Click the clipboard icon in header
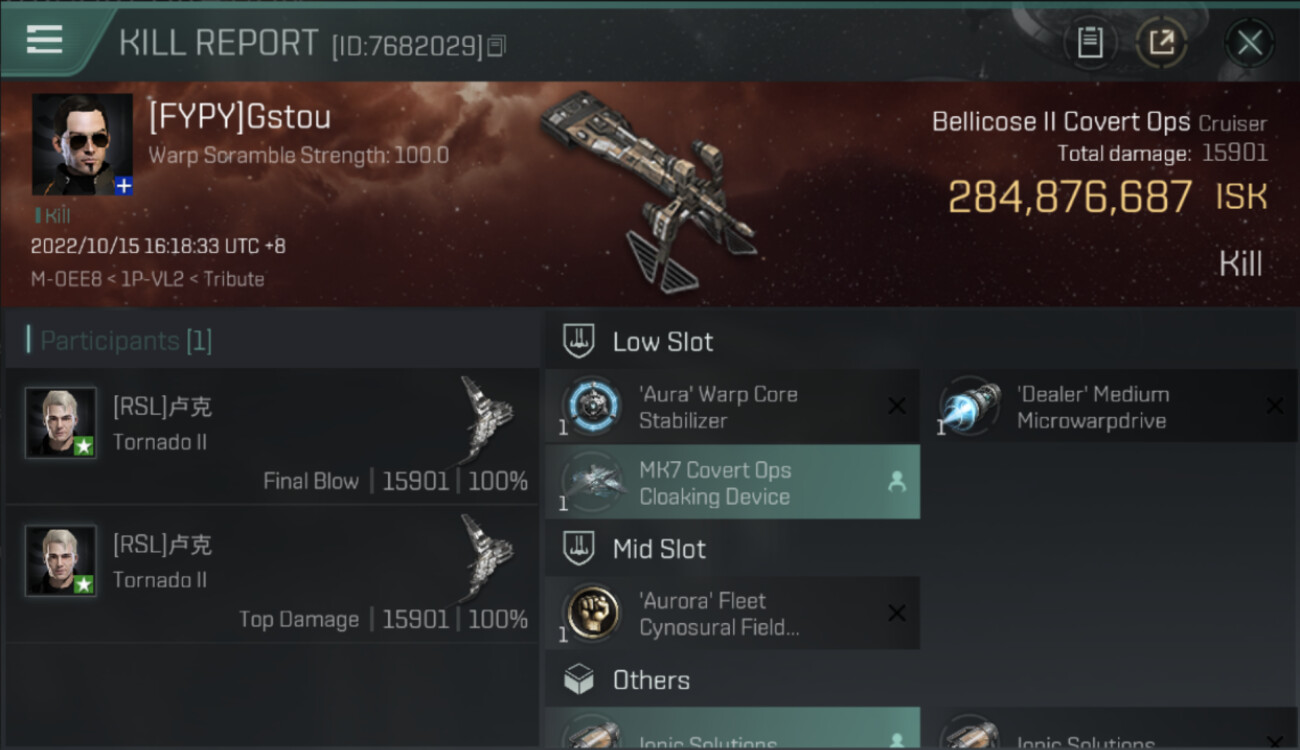 [1089, 43]
